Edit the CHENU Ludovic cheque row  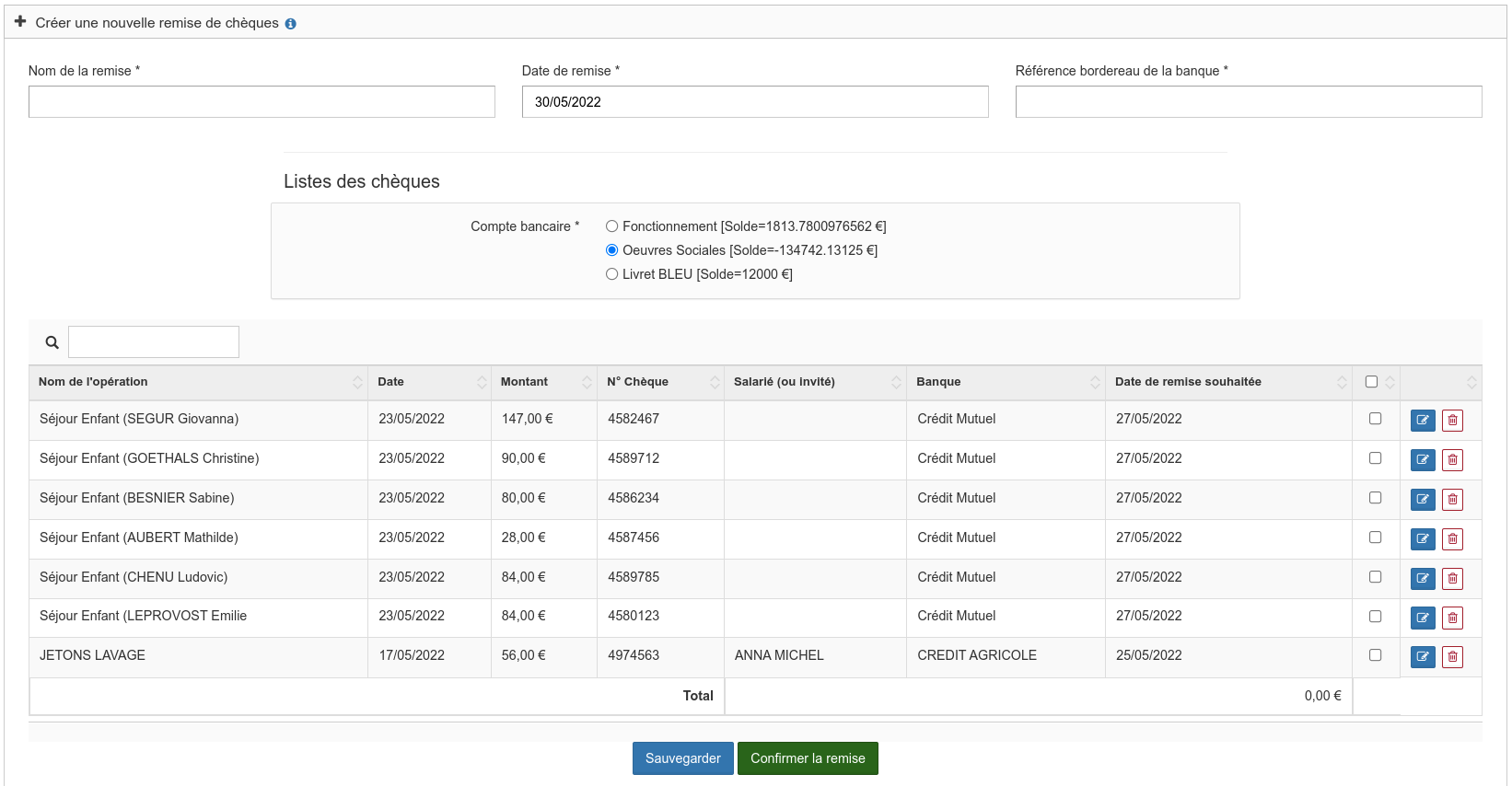[x=1423, y=579]
